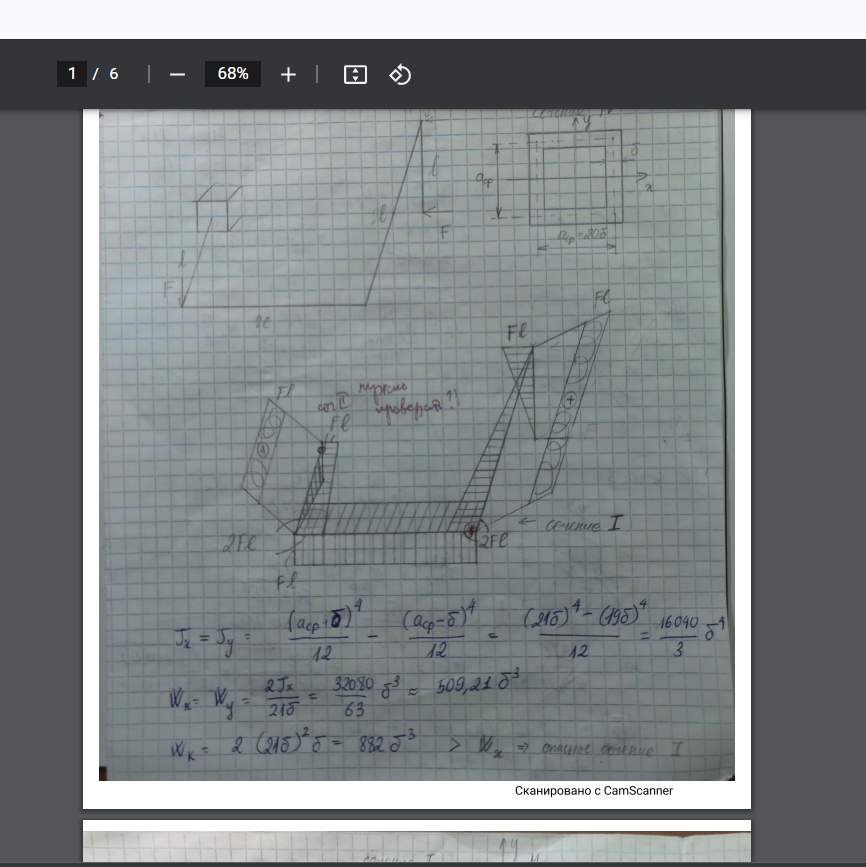Click the second page preview at bottom

[x=416, y=845]
